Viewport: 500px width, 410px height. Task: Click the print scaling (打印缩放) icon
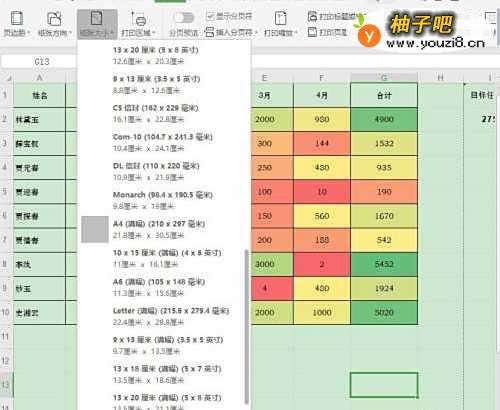click(x=280, y=18)
